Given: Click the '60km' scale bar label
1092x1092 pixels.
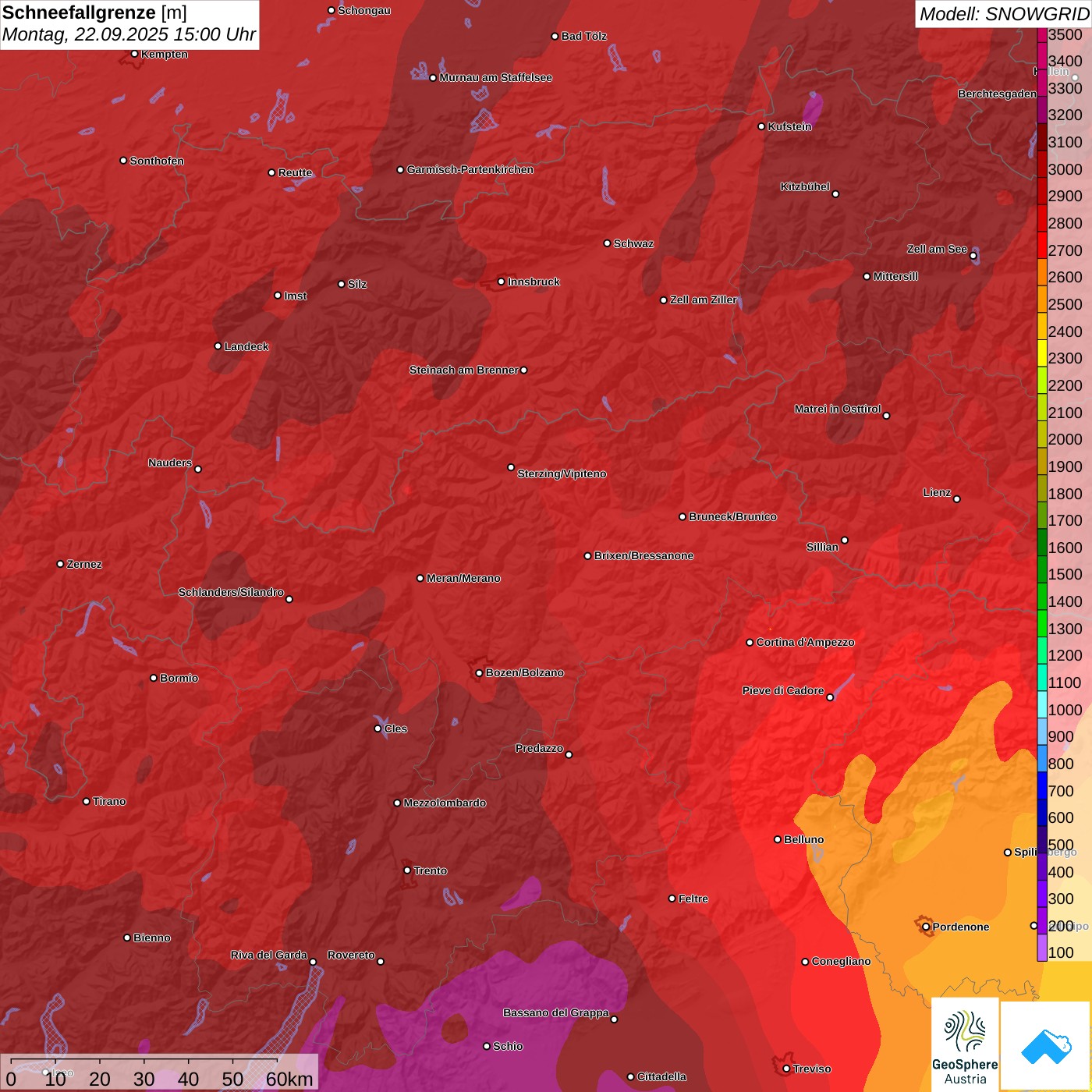Looking at the screenshot, I should click(289, 1079).
